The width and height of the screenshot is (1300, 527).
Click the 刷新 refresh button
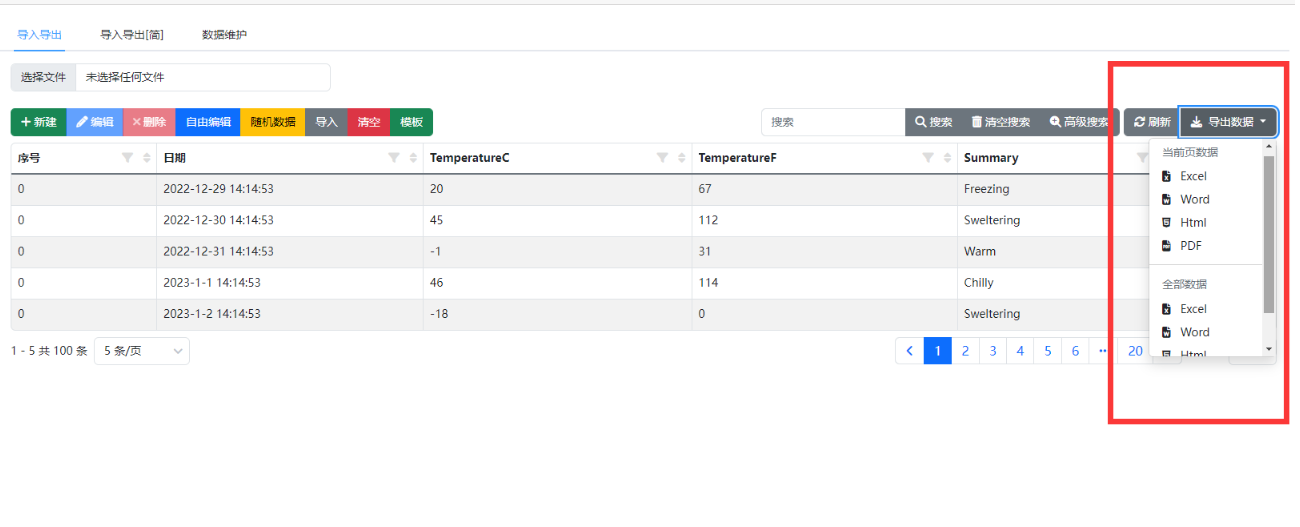pos(1151,122)
